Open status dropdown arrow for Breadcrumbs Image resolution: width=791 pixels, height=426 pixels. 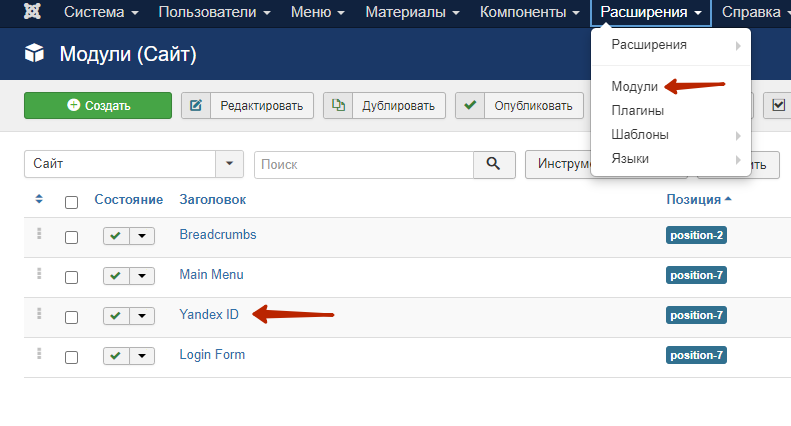[143, 236]
